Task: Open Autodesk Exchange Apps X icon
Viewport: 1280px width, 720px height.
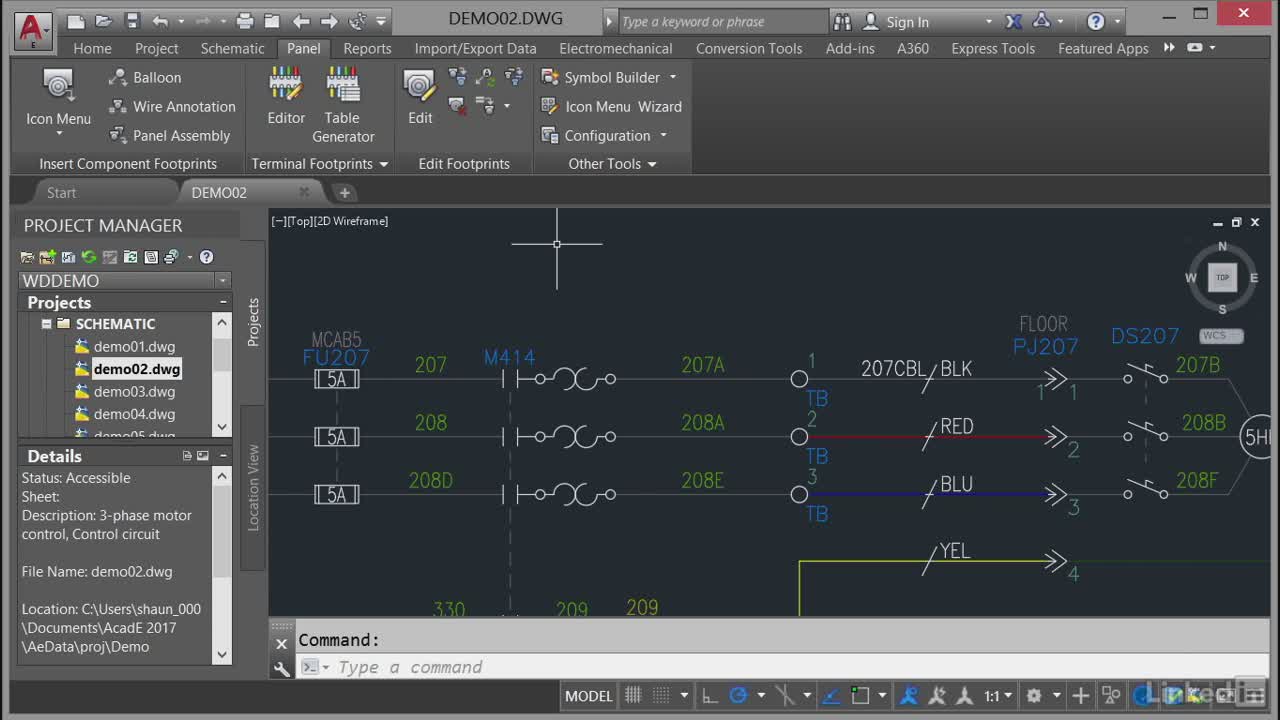Action: click(1013, 21)
